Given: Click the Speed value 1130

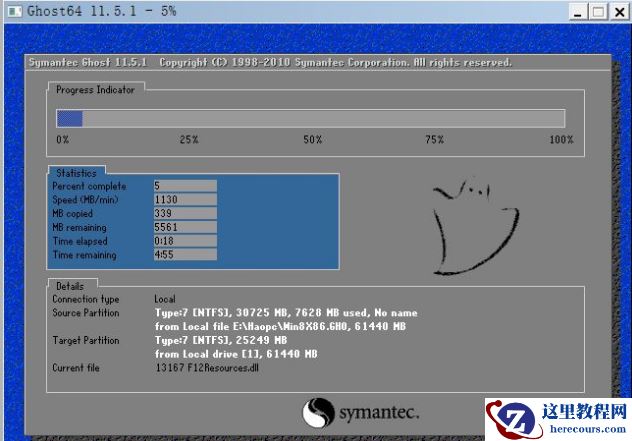Looking at the screenshot, I should [185, 200].
